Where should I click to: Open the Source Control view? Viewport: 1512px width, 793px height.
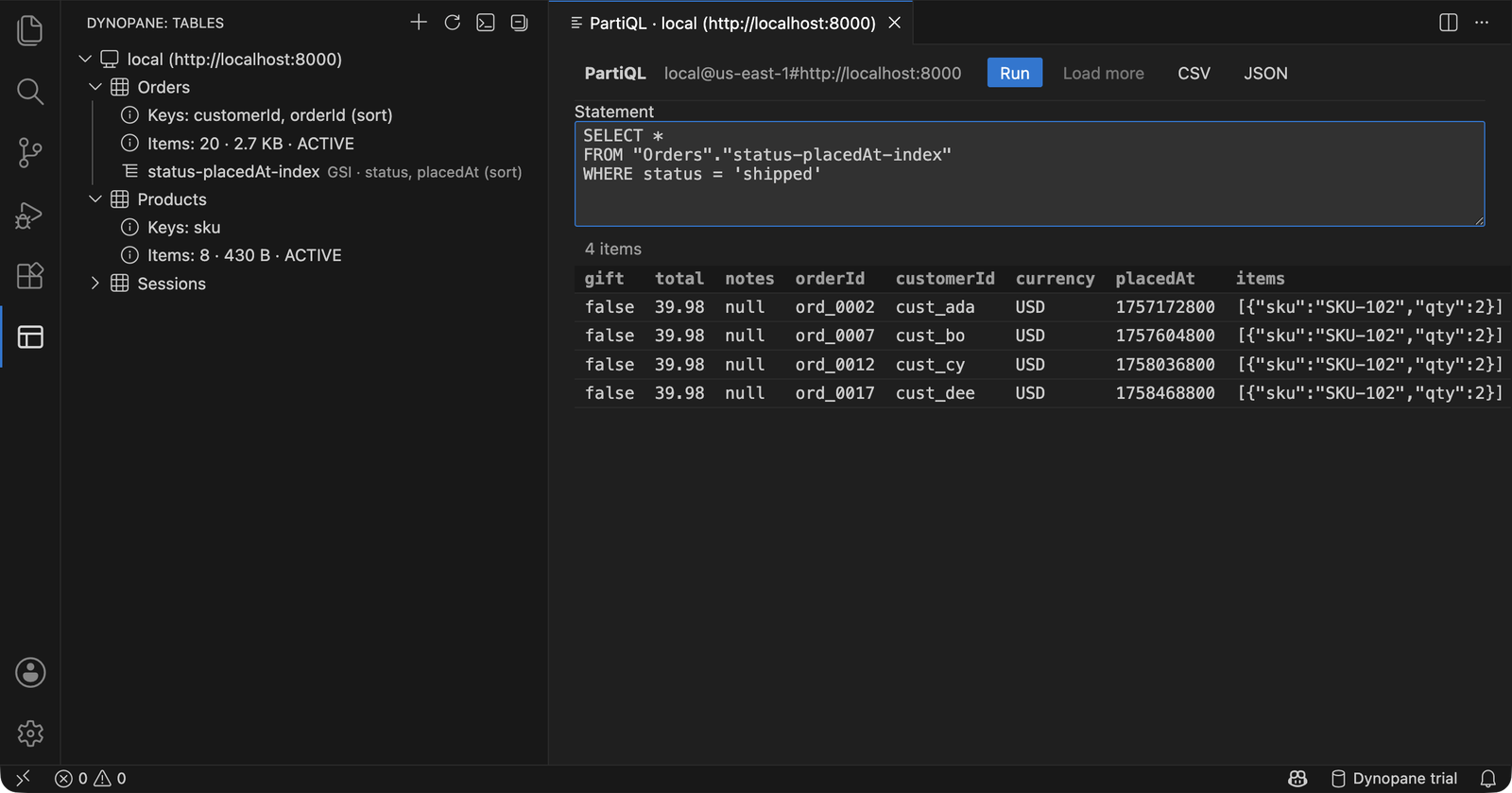click(30, 153)
